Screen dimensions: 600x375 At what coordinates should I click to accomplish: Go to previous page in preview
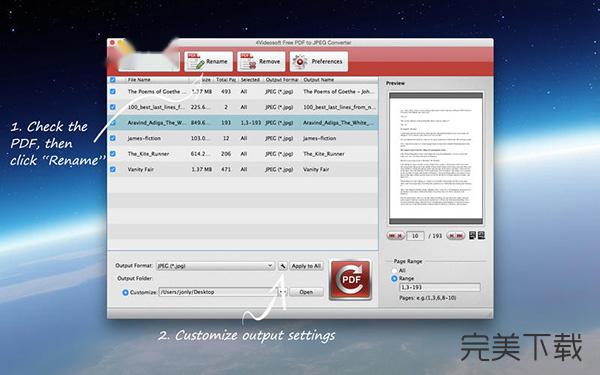[400, 236]
